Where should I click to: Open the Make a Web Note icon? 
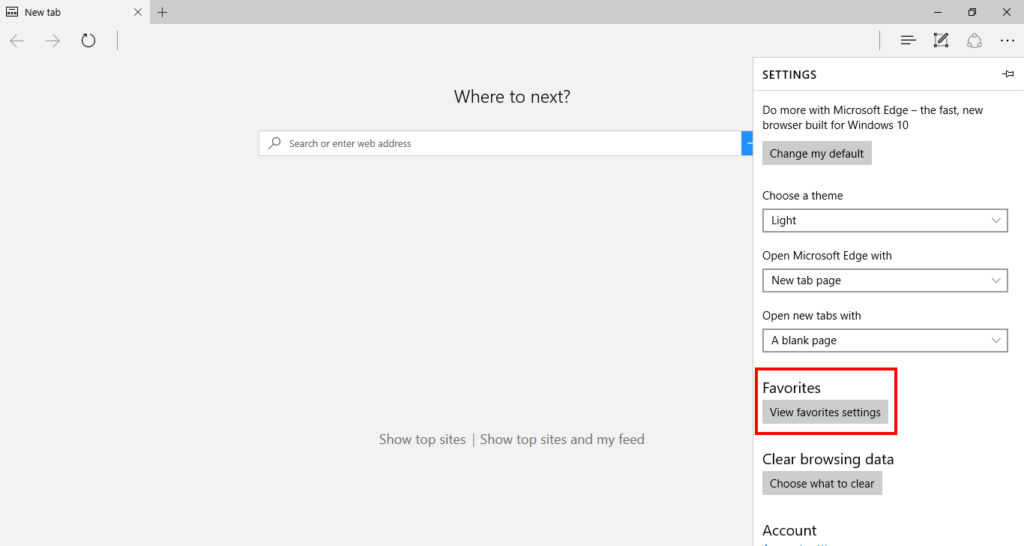coord(941,41)
